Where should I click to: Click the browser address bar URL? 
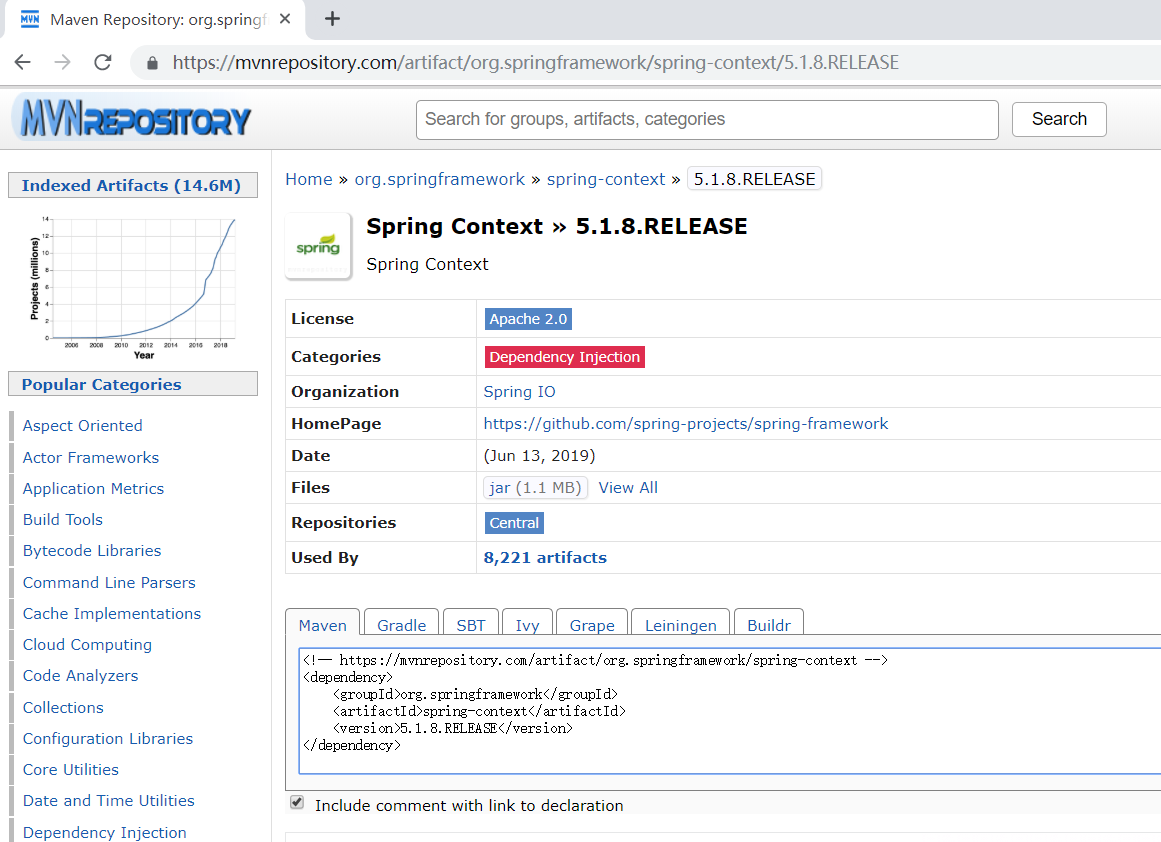(x=535, y=62)
